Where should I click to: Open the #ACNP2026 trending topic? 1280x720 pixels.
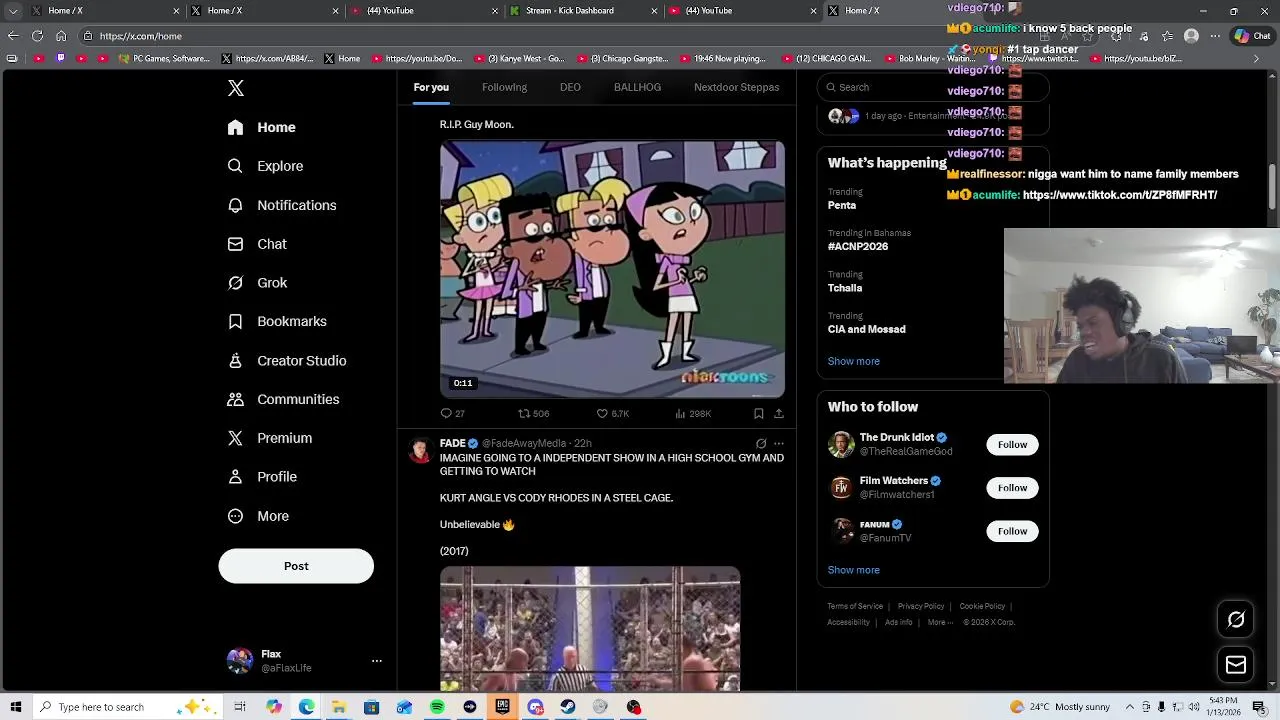point(857,246)
